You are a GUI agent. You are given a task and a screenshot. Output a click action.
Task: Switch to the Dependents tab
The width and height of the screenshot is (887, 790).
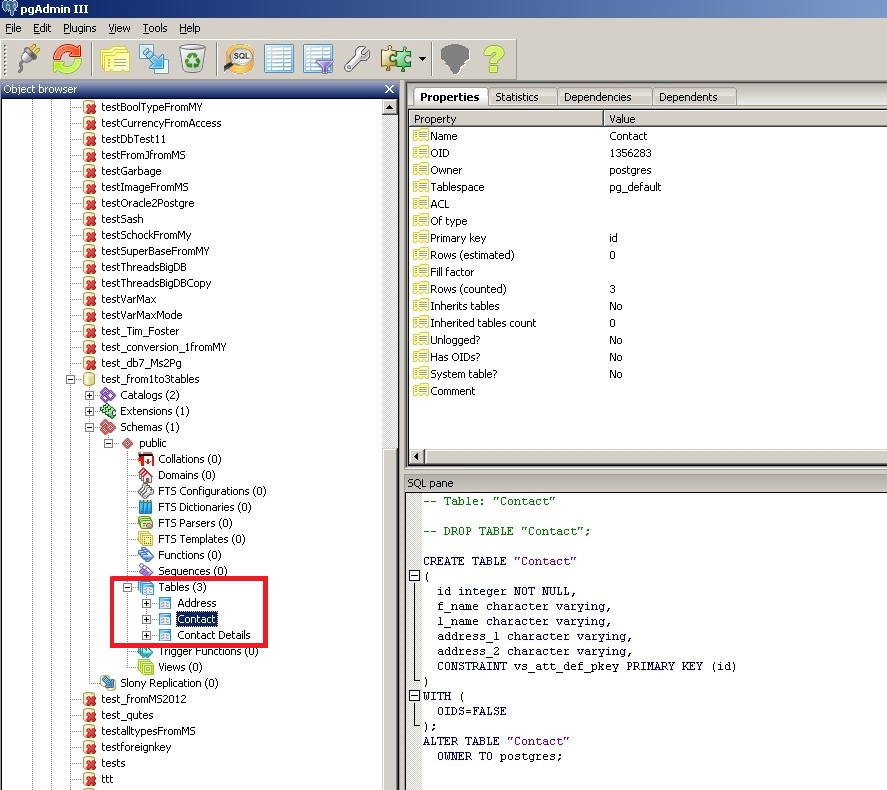click(688, 97)
